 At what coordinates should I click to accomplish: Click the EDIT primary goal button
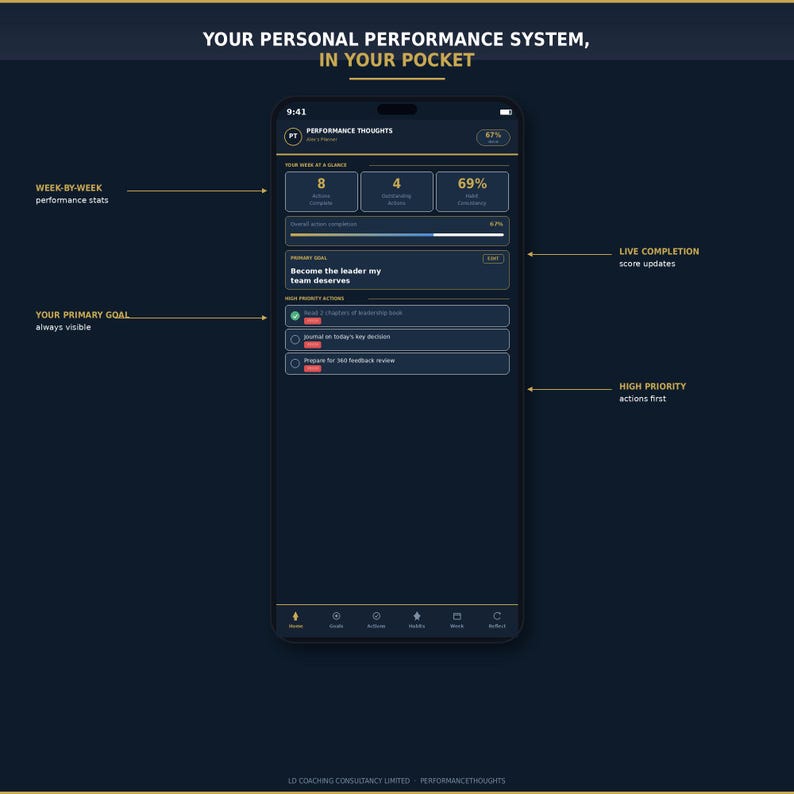tap(493, 259)
